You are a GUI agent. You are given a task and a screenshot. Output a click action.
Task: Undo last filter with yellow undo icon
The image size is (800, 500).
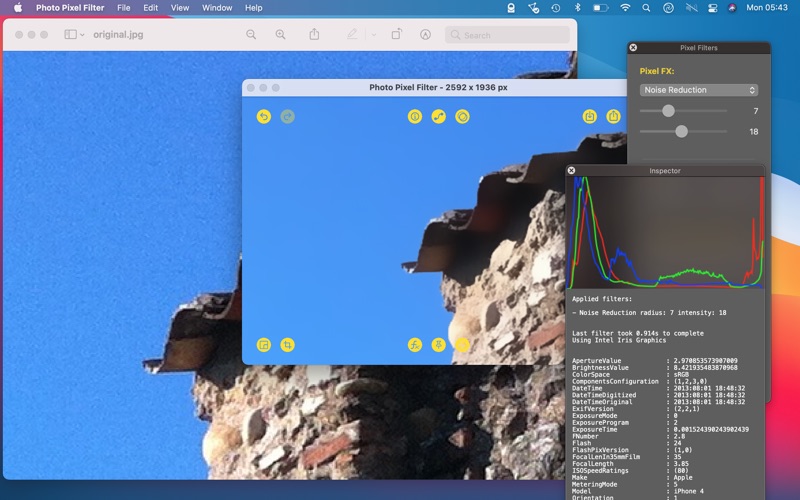click(264, 117)
